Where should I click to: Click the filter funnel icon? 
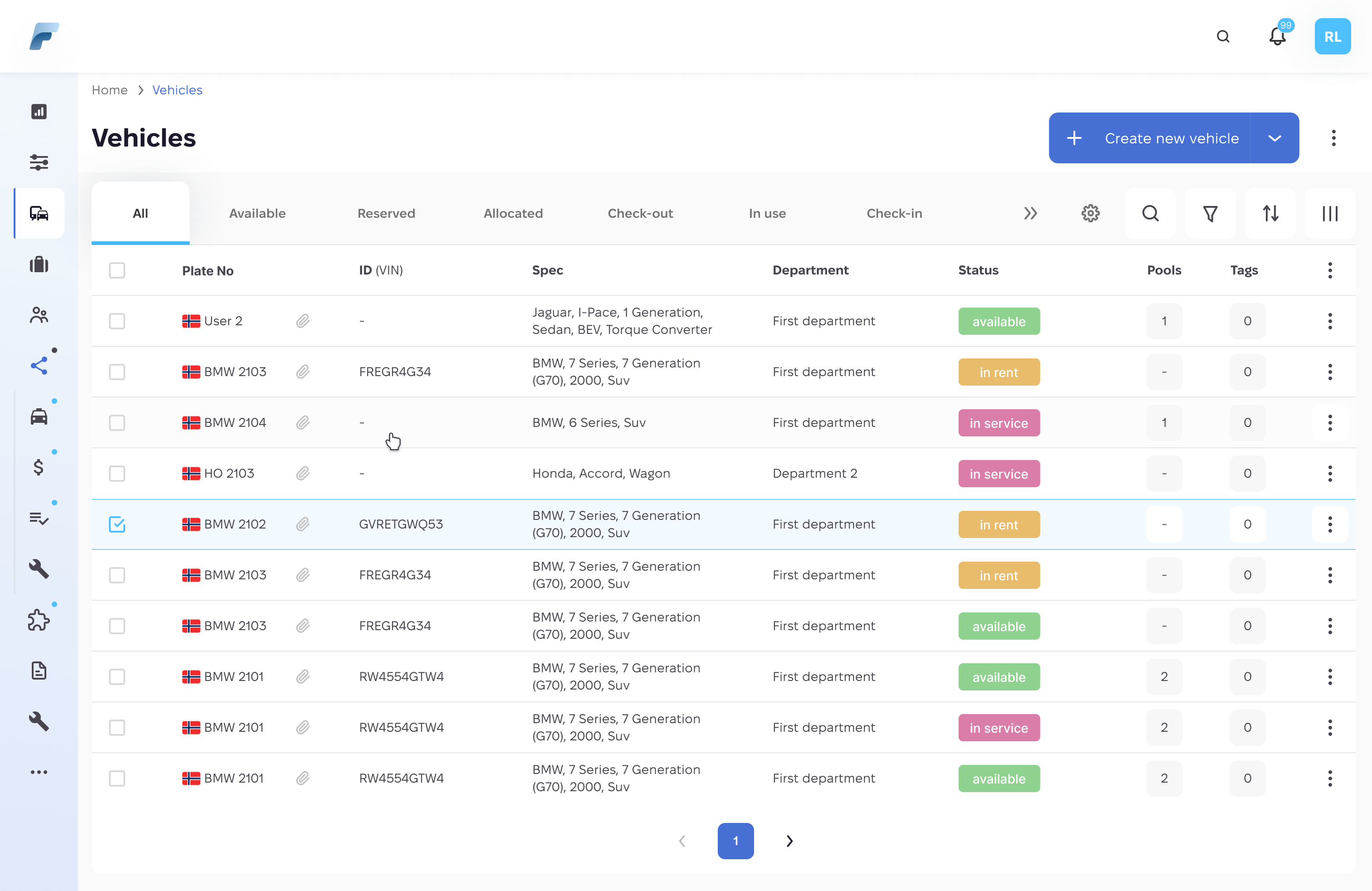(1210, 213)
